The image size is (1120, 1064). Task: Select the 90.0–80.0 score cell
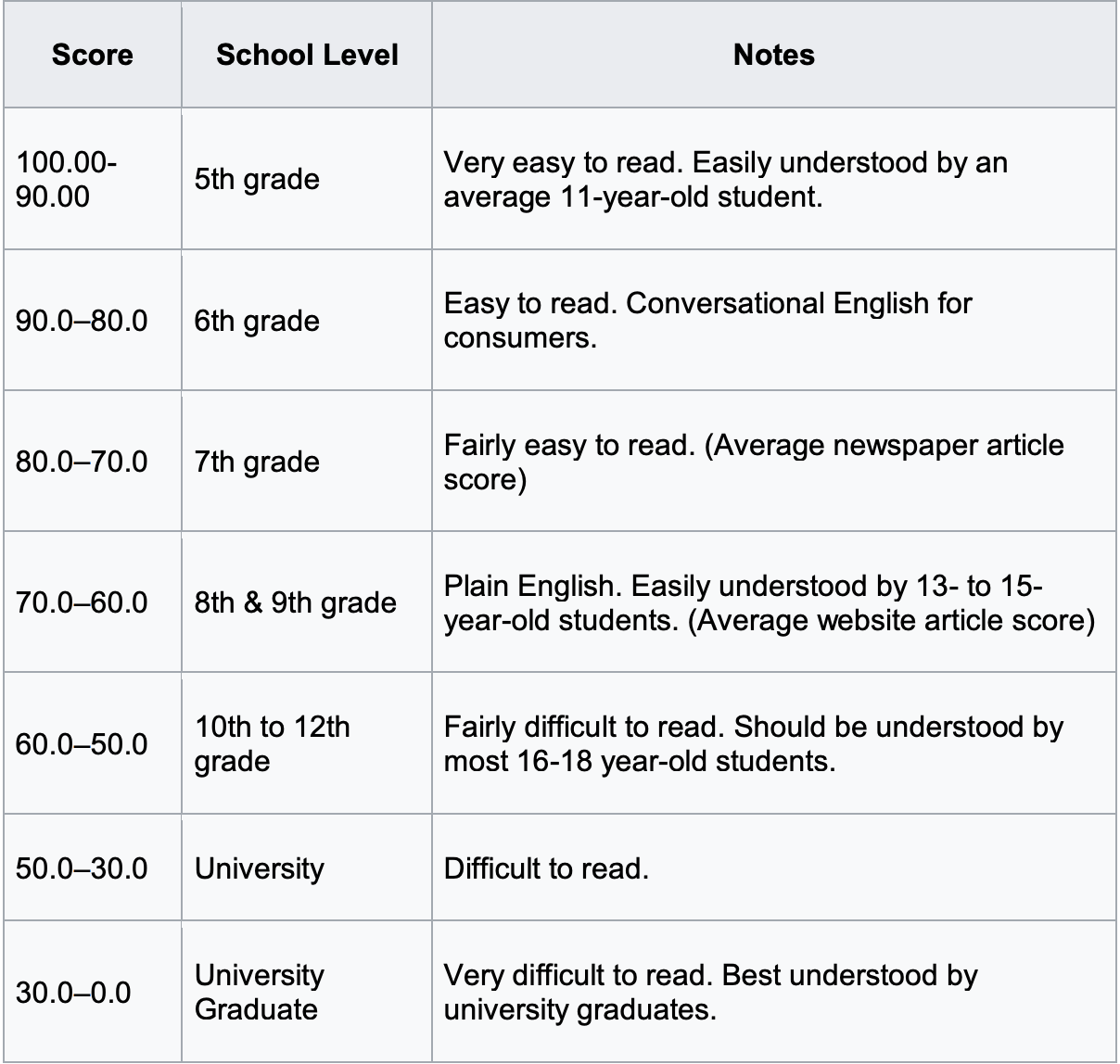point(82,321)
